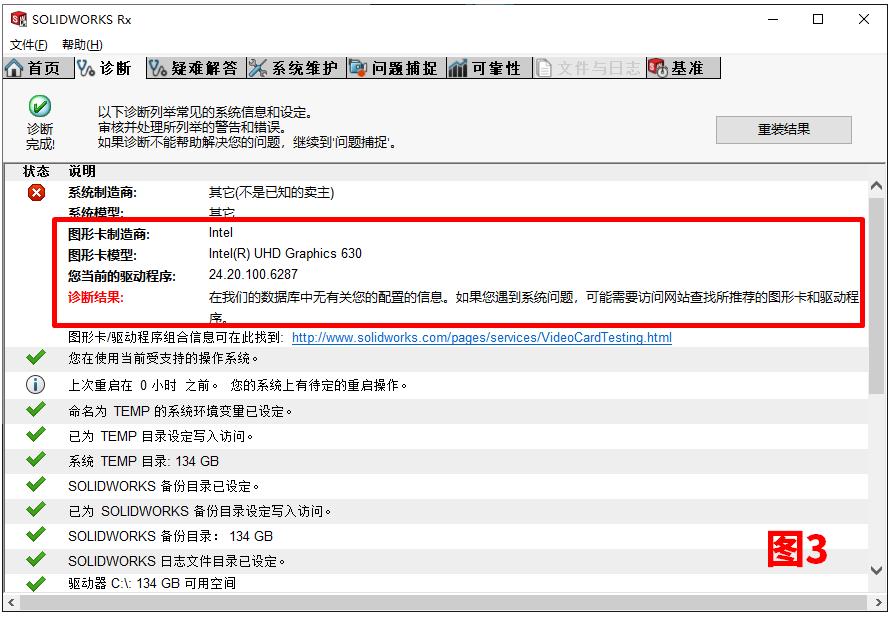This screenshot has width=891, height=623.
Task: Select the Intel(R) UHD Graphics 630 value
Action: click(x=285, y=254)
